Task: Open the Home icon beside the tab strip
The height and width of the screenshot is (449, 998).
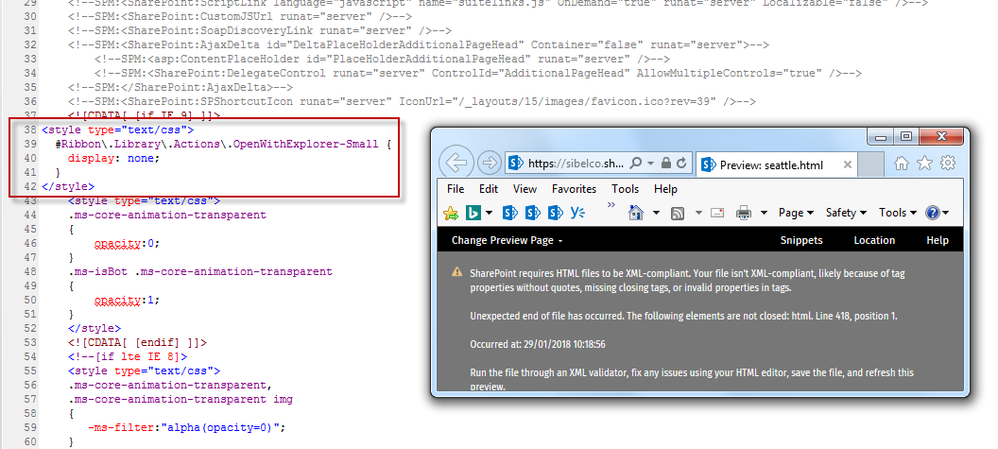Action: 901,164
